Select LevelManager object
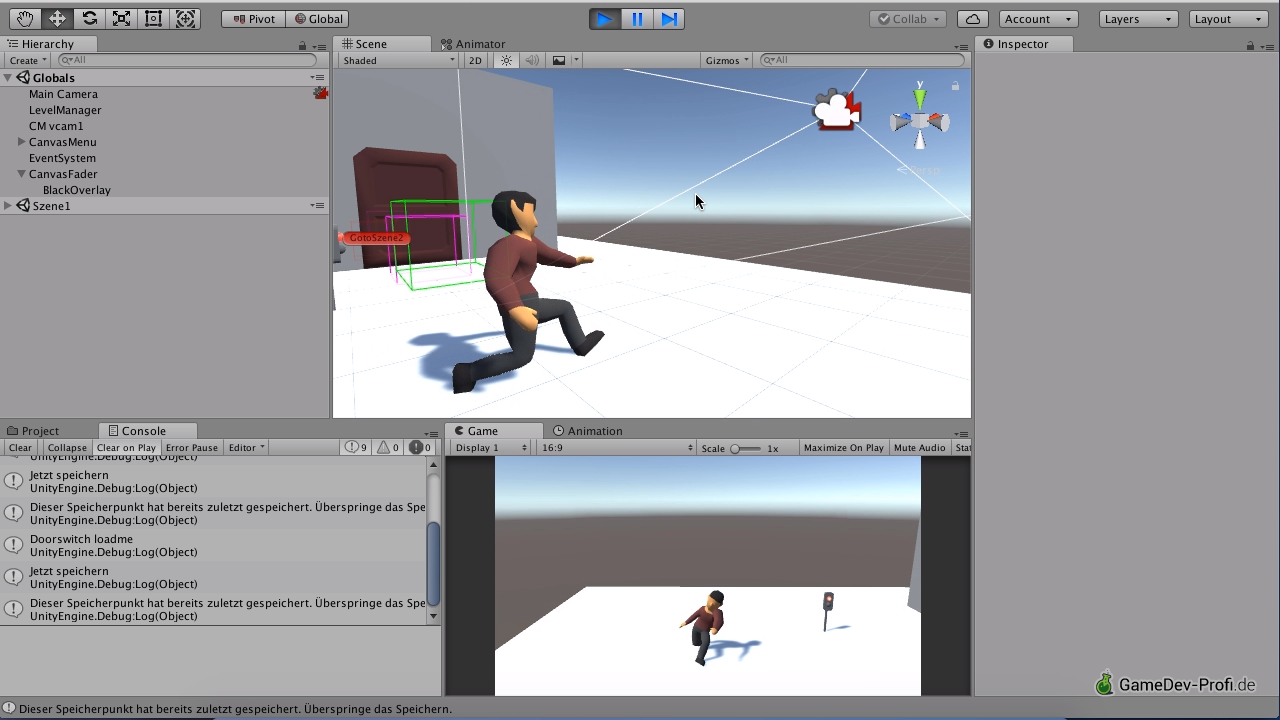 click(x=65, y=110)
